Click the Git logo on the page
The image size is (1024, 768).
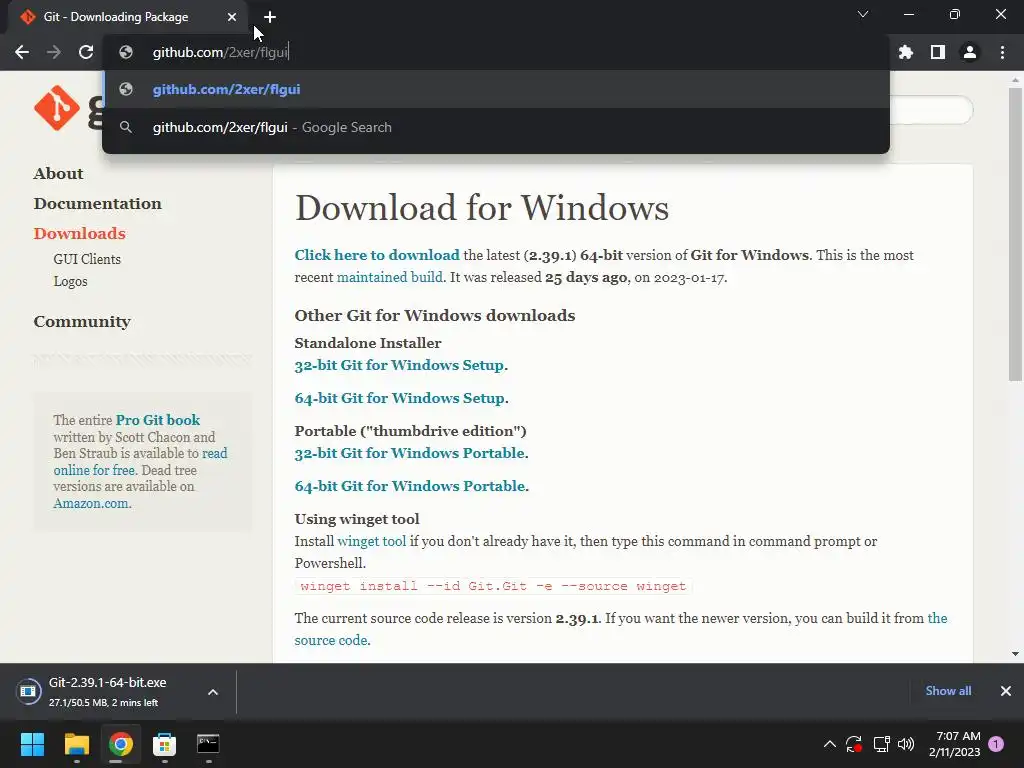[57, 108]
